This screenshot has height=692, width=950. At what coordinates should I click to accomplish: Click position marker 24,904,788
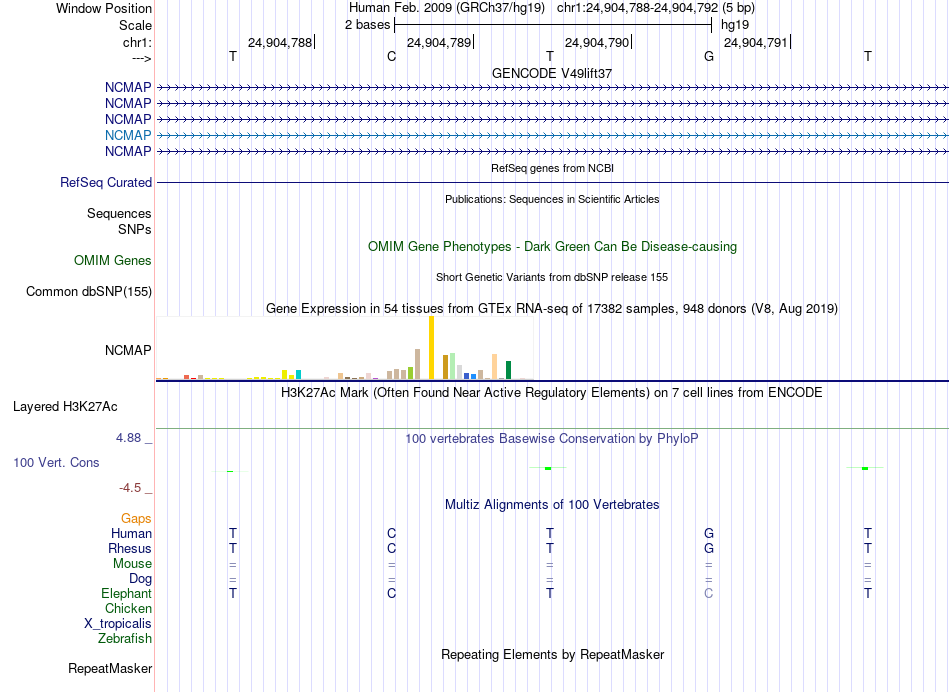pyautogui.click(x=280, y=42)
